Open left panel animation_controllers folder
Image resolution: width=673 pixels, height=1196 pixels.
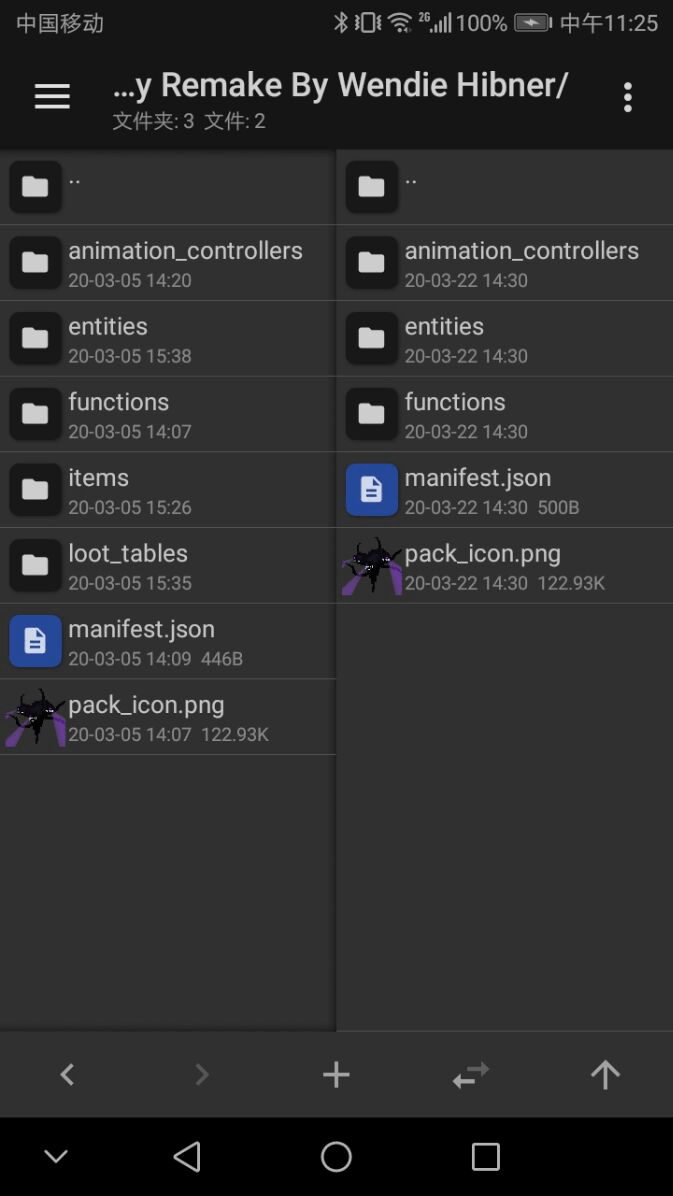click(x=168, y=262)
